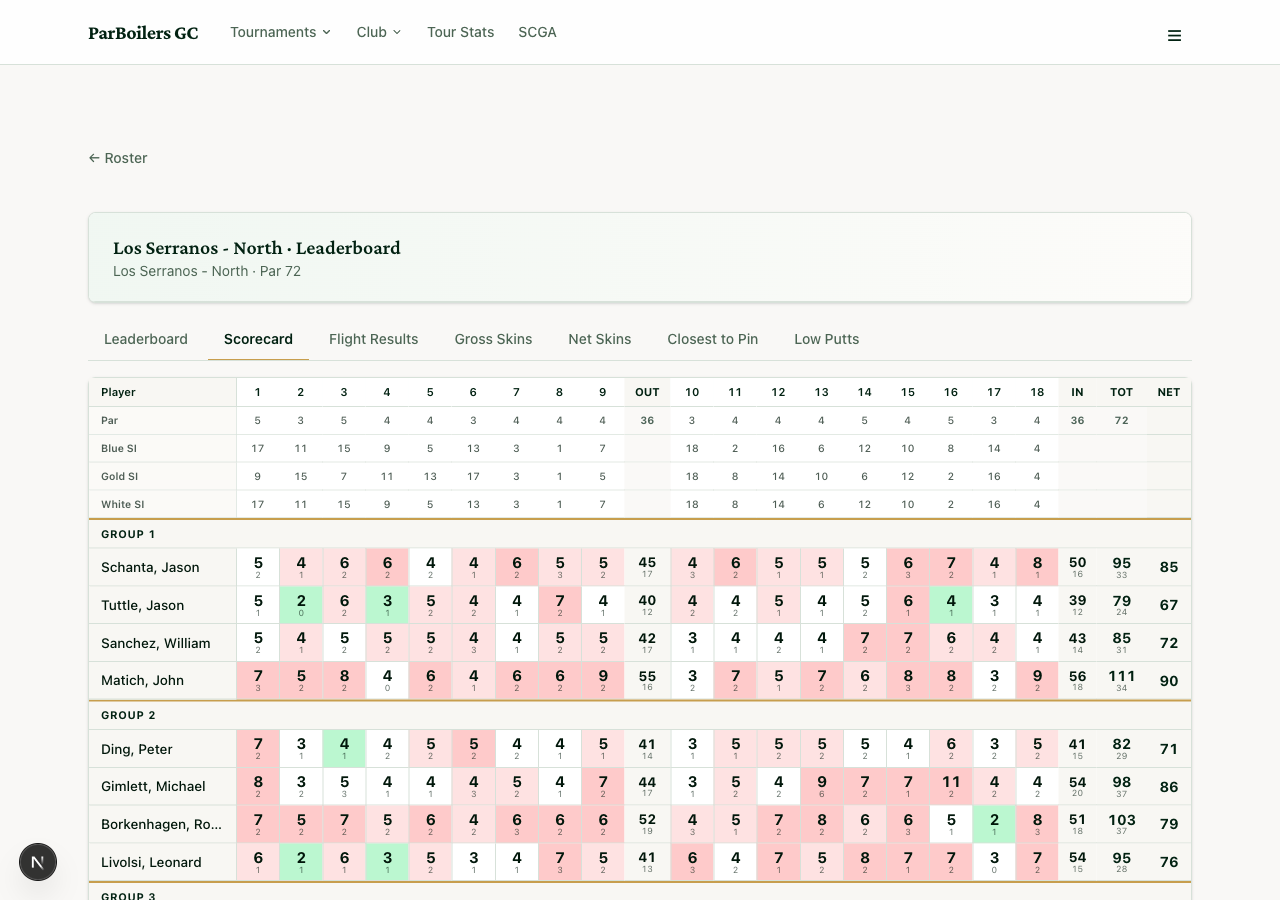Expand the Tournaments dropdown

click(280, 32)
